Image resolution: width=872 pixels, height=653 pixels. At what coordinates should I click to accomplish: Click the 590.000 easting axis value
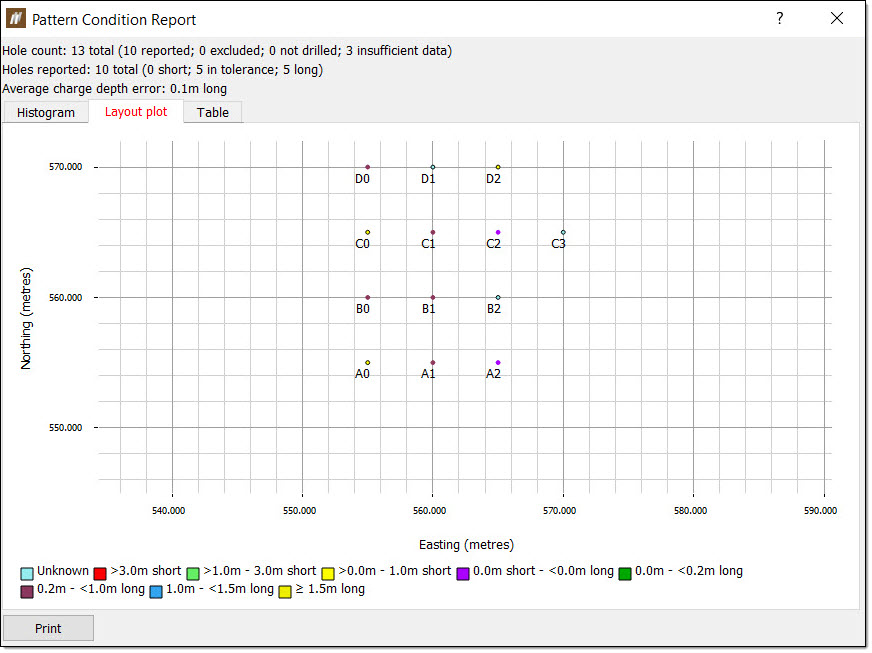(x=820, y=511)
